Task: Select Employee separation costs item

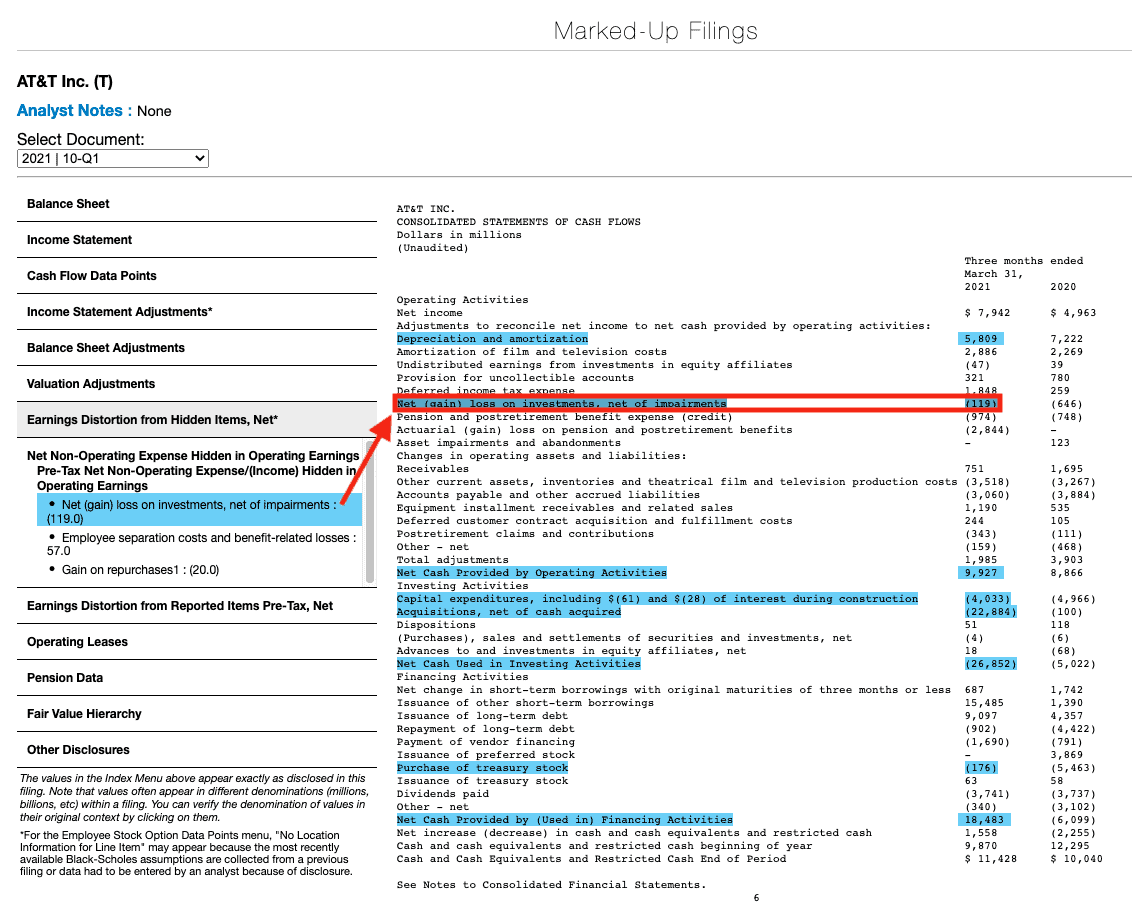Action: coord(201,544)
